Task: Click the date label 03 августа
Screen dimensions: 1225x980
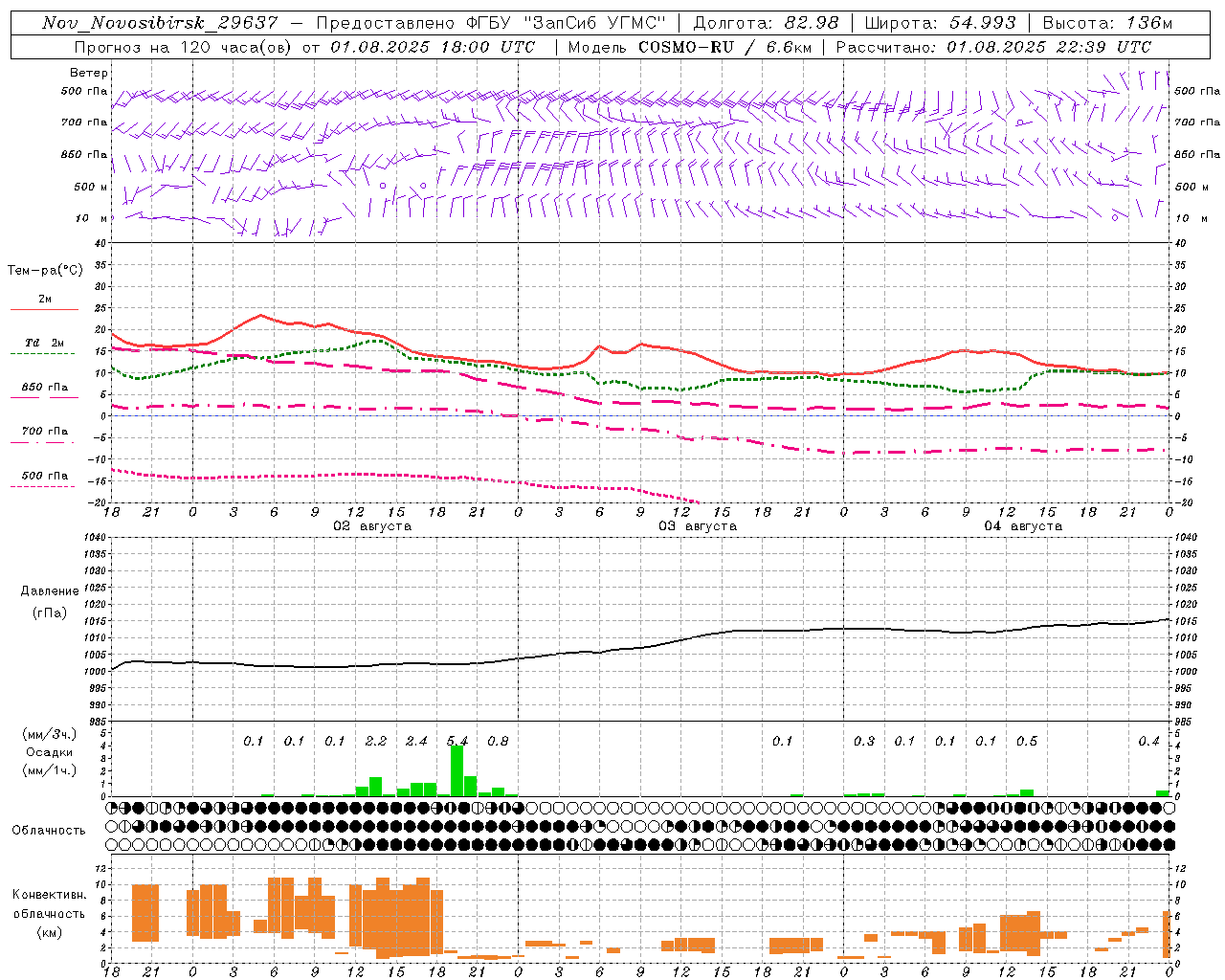Action: [698, 526]
